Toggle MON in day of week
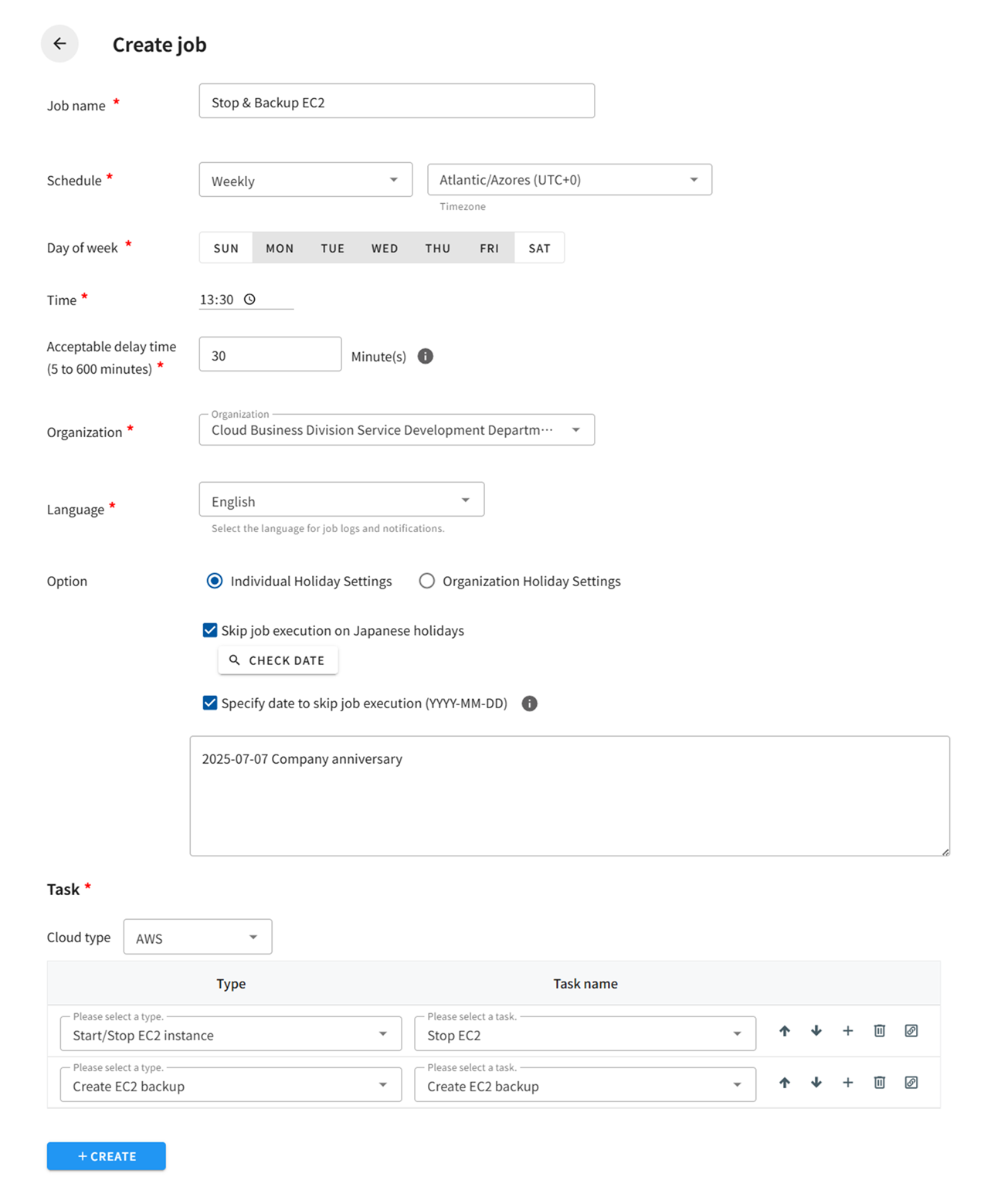 pyautogui.click(x=280, y=248)
